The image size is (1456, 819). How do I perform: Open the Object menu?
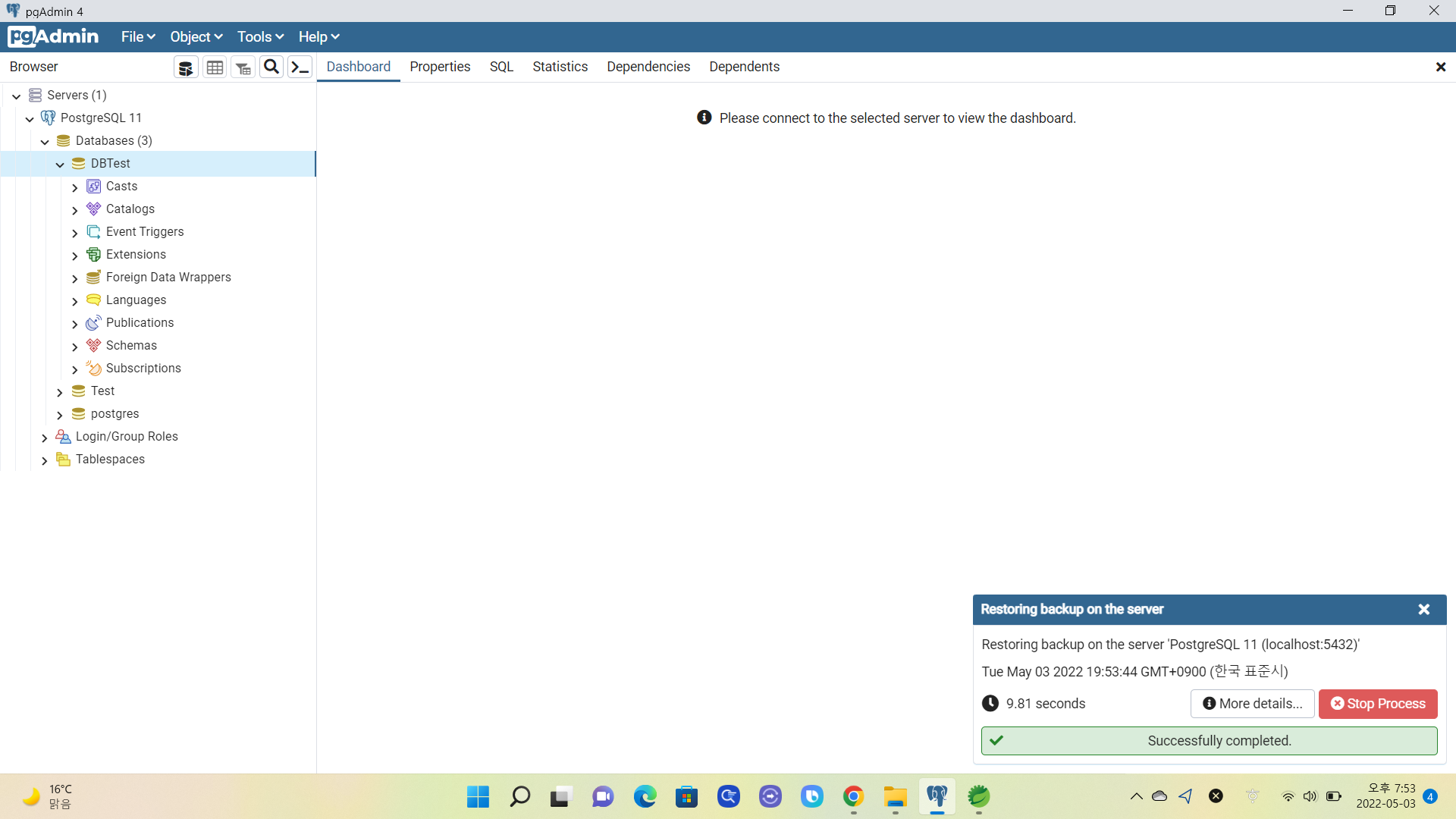point(196,36)
